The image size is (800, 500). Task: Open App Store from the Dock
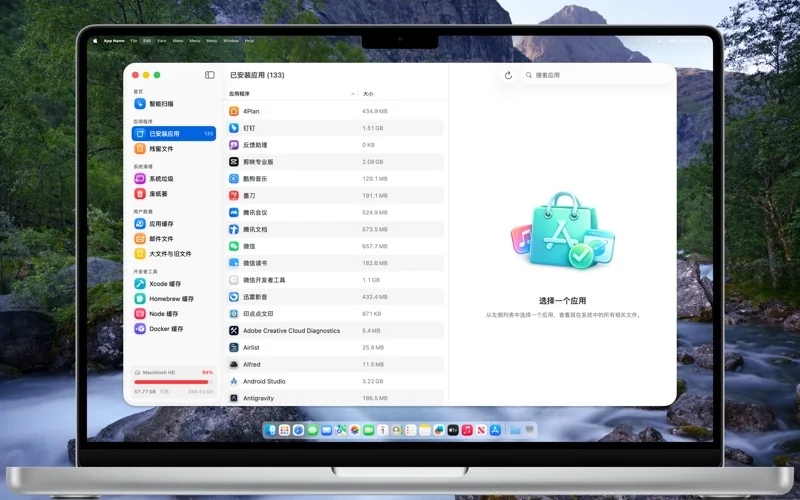495,430
